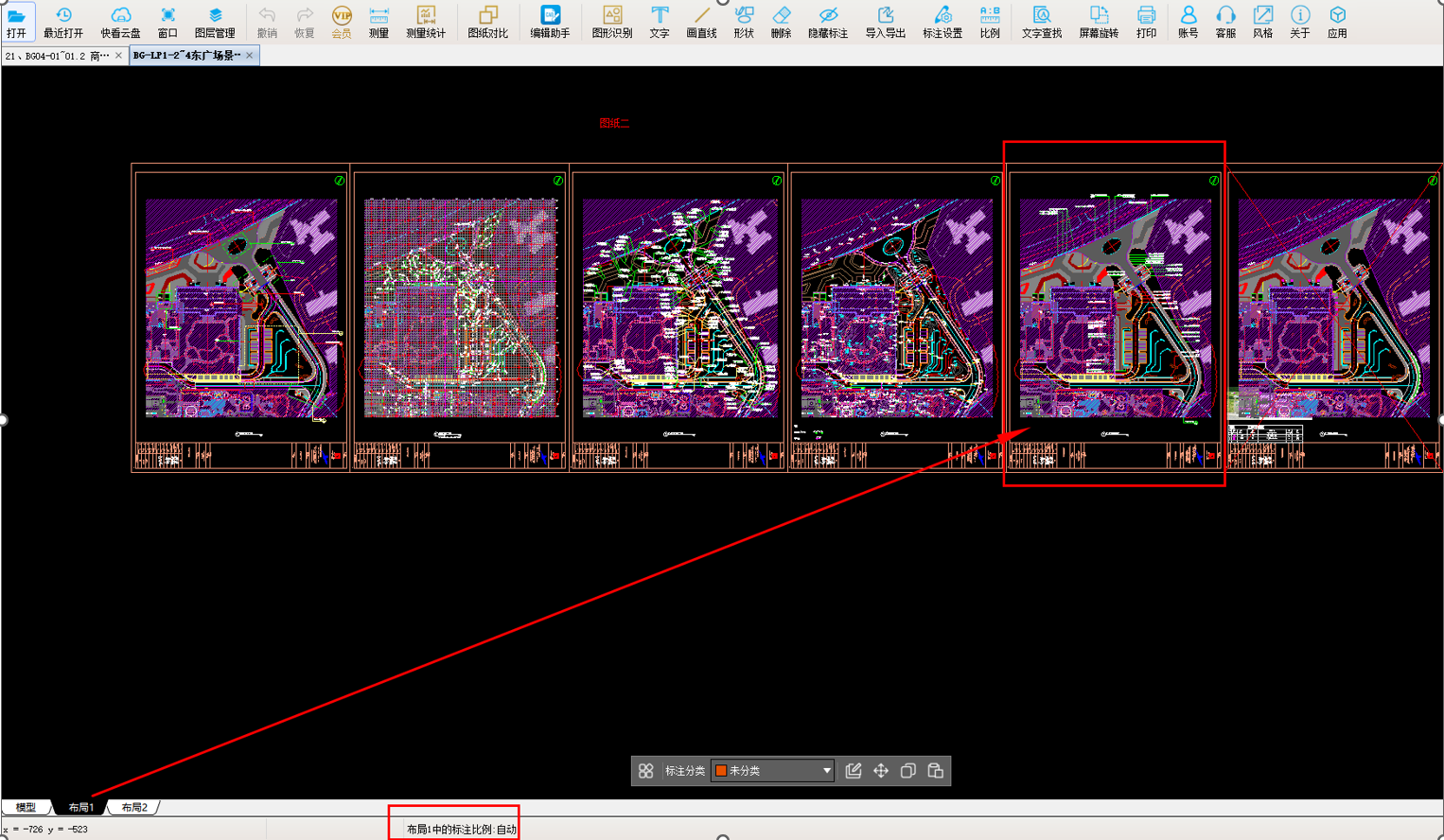
Task: Select the 删除 eraser tool
Action: pyautogui.click(x=781, y=22)
